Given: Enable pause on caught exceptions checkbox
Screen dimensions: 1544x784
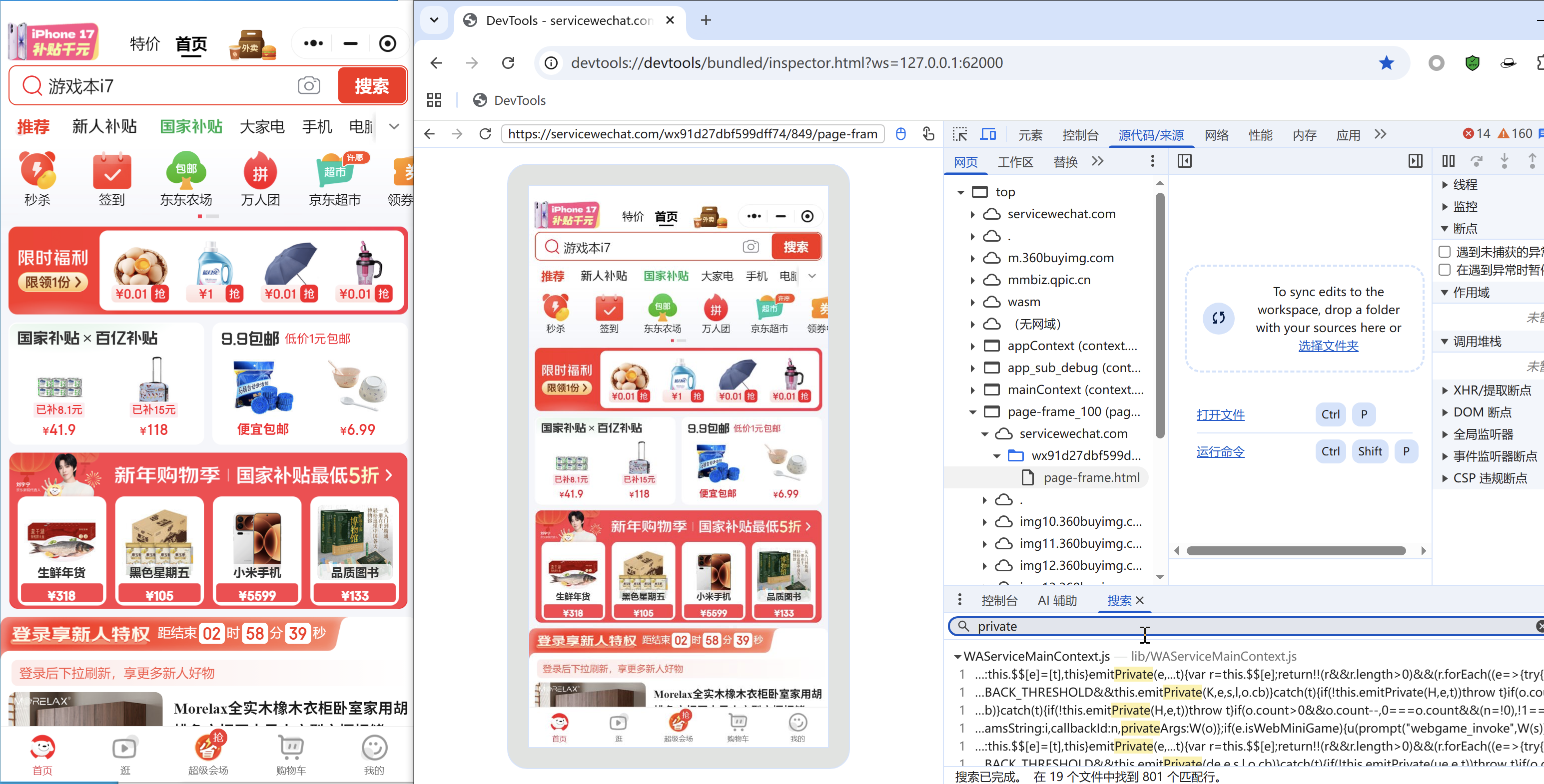Looking at the screenshot, I should point(1445,270).
